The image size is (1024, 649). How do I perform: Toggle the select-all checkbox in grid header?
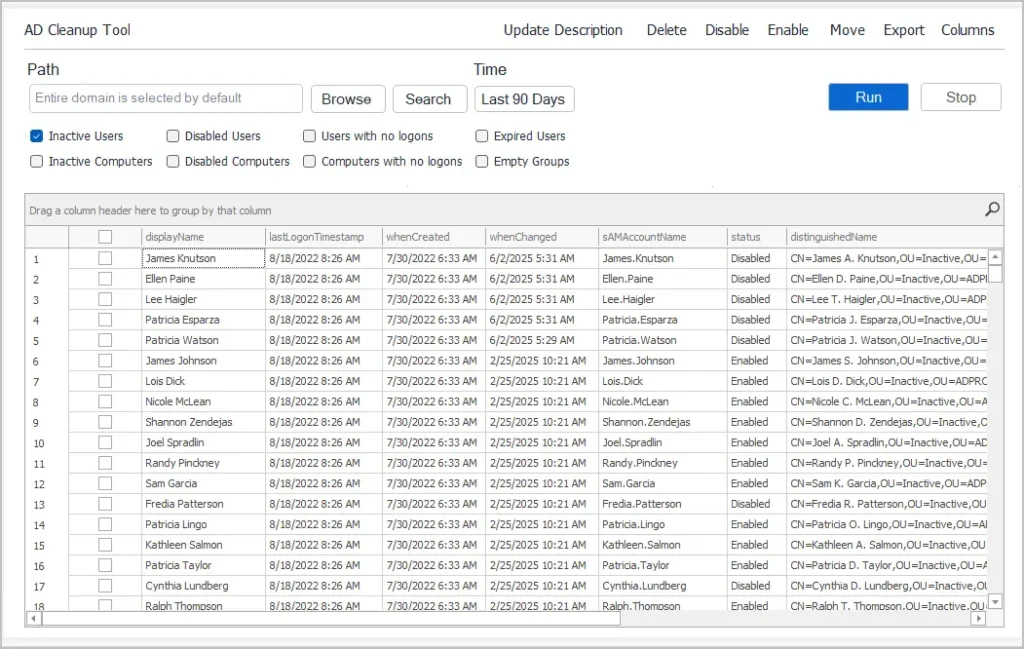[x=104, y=237]
